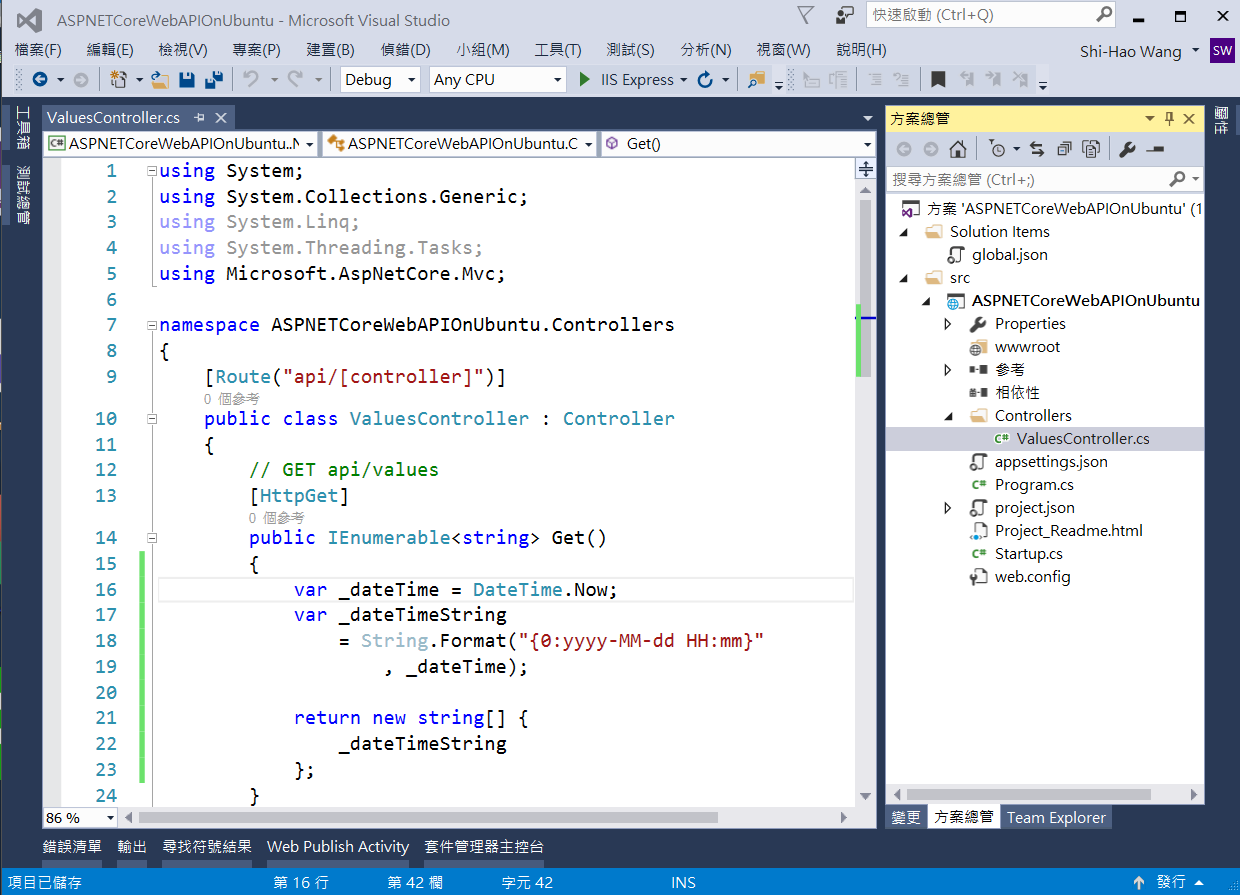
Task: Click the send feedback icon in title bar
Action: coord(846,15)
